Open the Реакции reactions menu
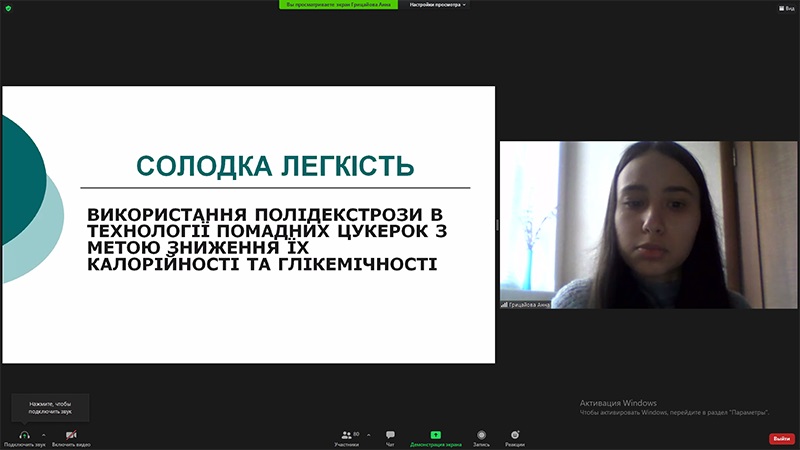Image resolution: width=800 pixels, height=450 pixels. [x=515, y=438]
